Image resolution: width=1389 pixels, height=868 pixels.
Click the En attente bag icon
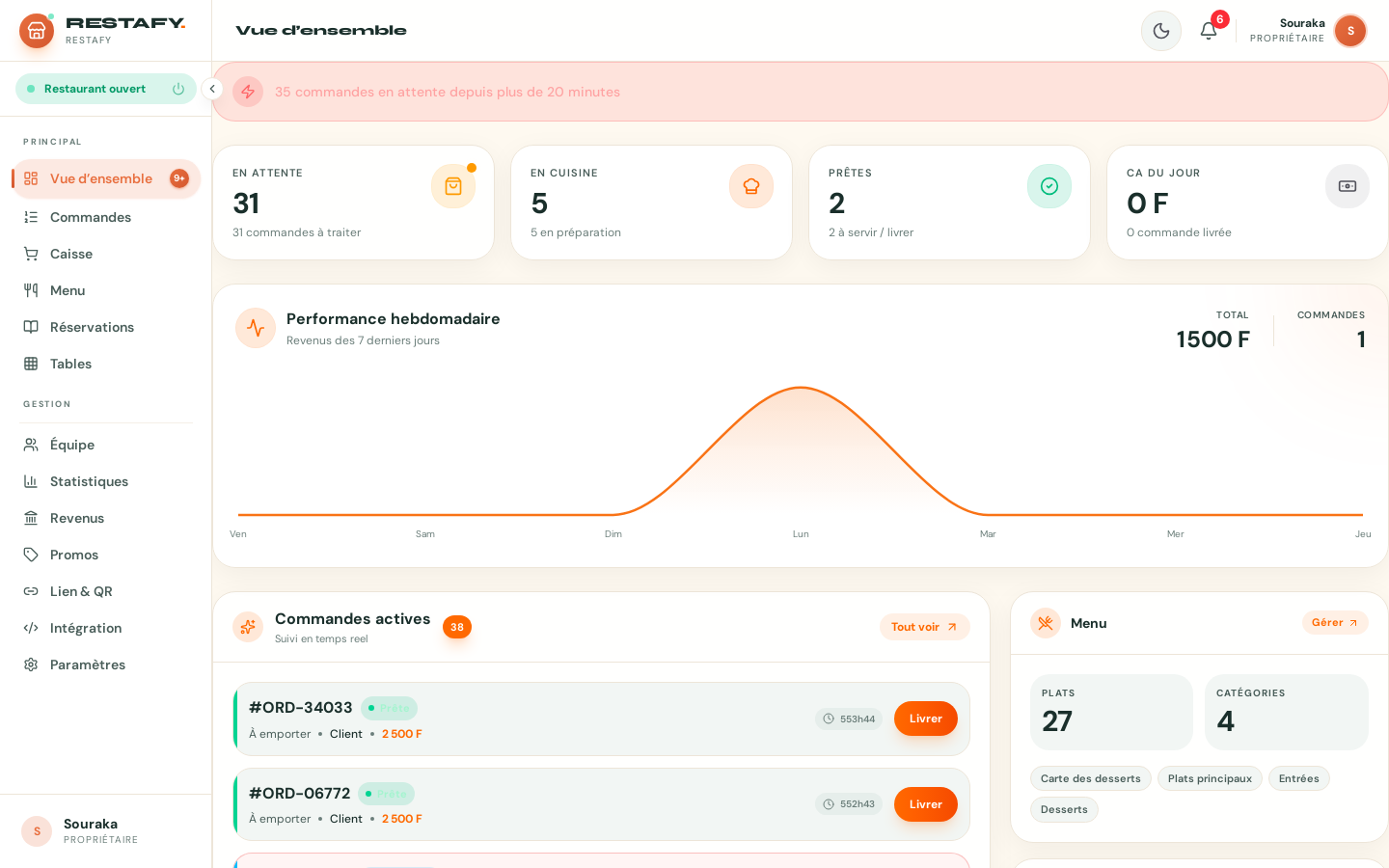pos(453,186)
